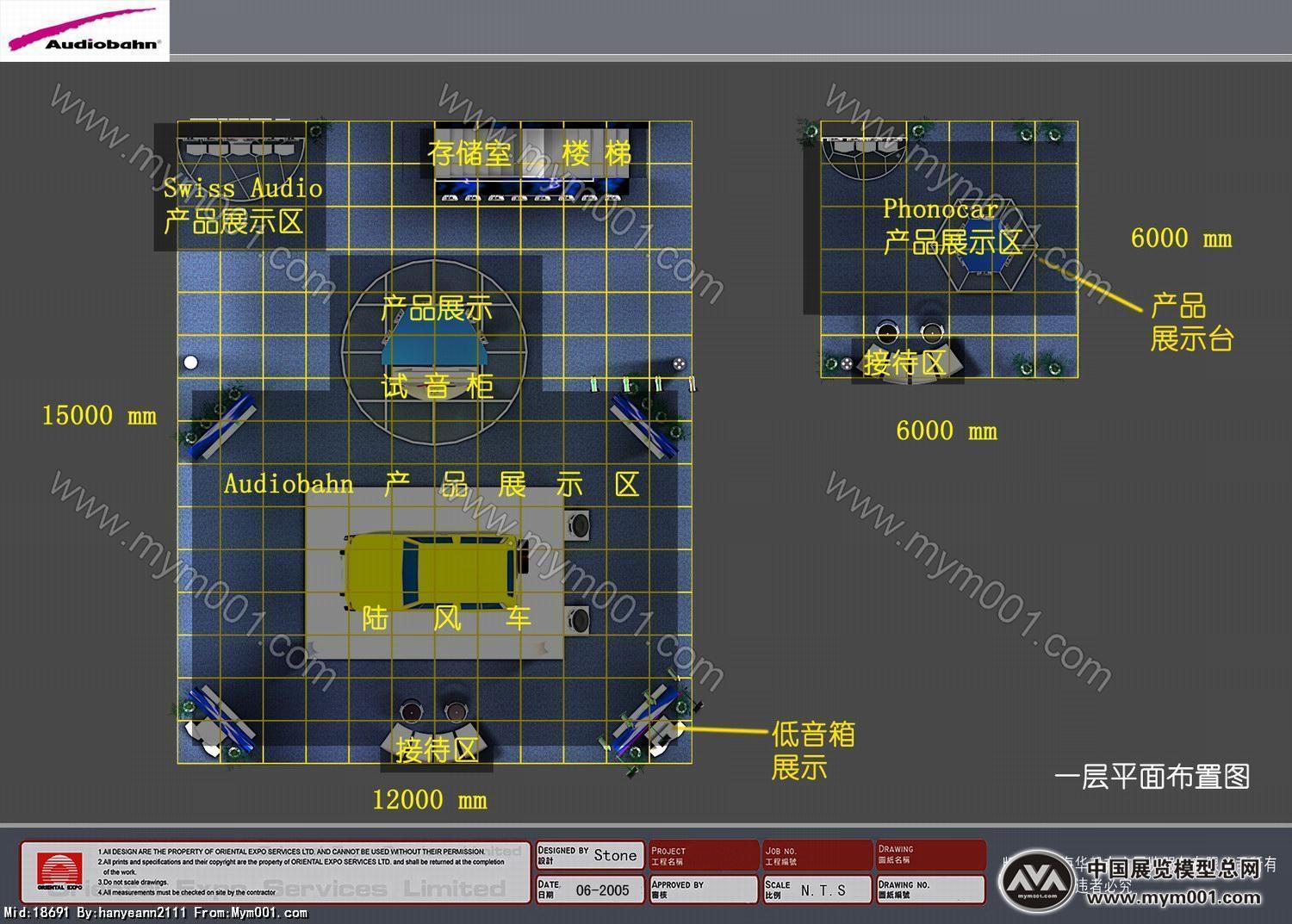Click '接待区' label in main booth
1292x924 pixels.
tap(436, 749)
